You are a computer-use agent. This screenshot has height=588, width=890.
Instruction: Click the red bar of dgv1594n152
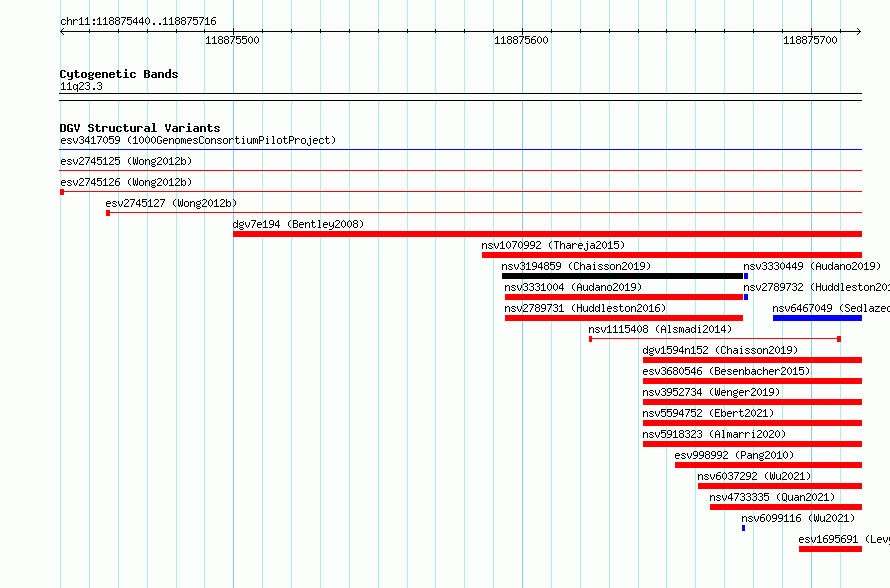[x=752, y=360]
